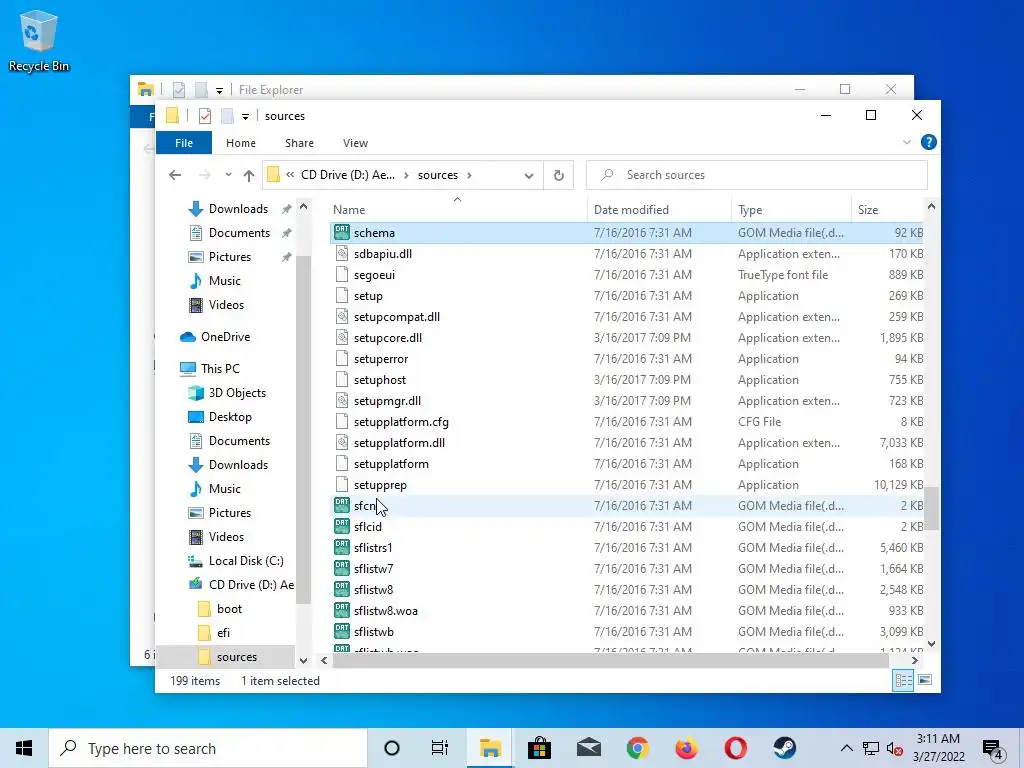Click the file list vertical scrollbar thumb
The width and height of the screenshot is (1024, 768).
[x=931, y=509]
